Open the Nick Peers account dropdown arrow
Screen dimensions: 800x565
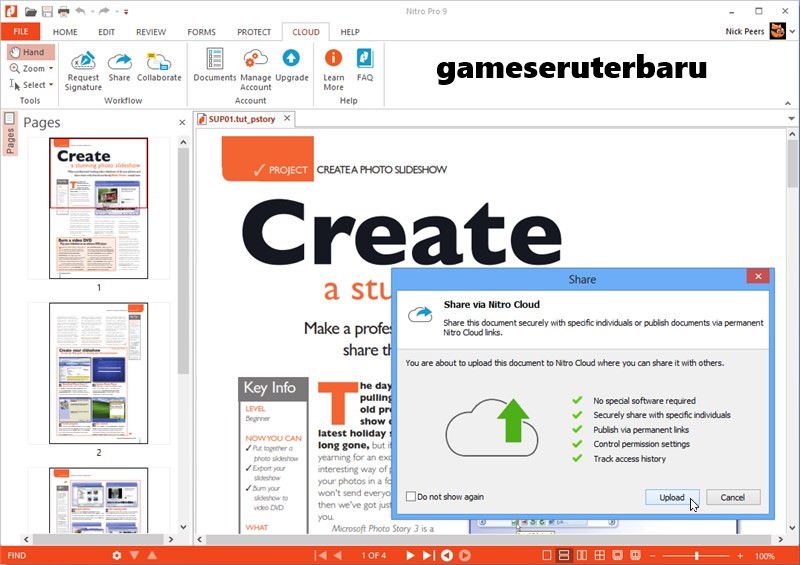pyautogui.click(x=792, y=32)
